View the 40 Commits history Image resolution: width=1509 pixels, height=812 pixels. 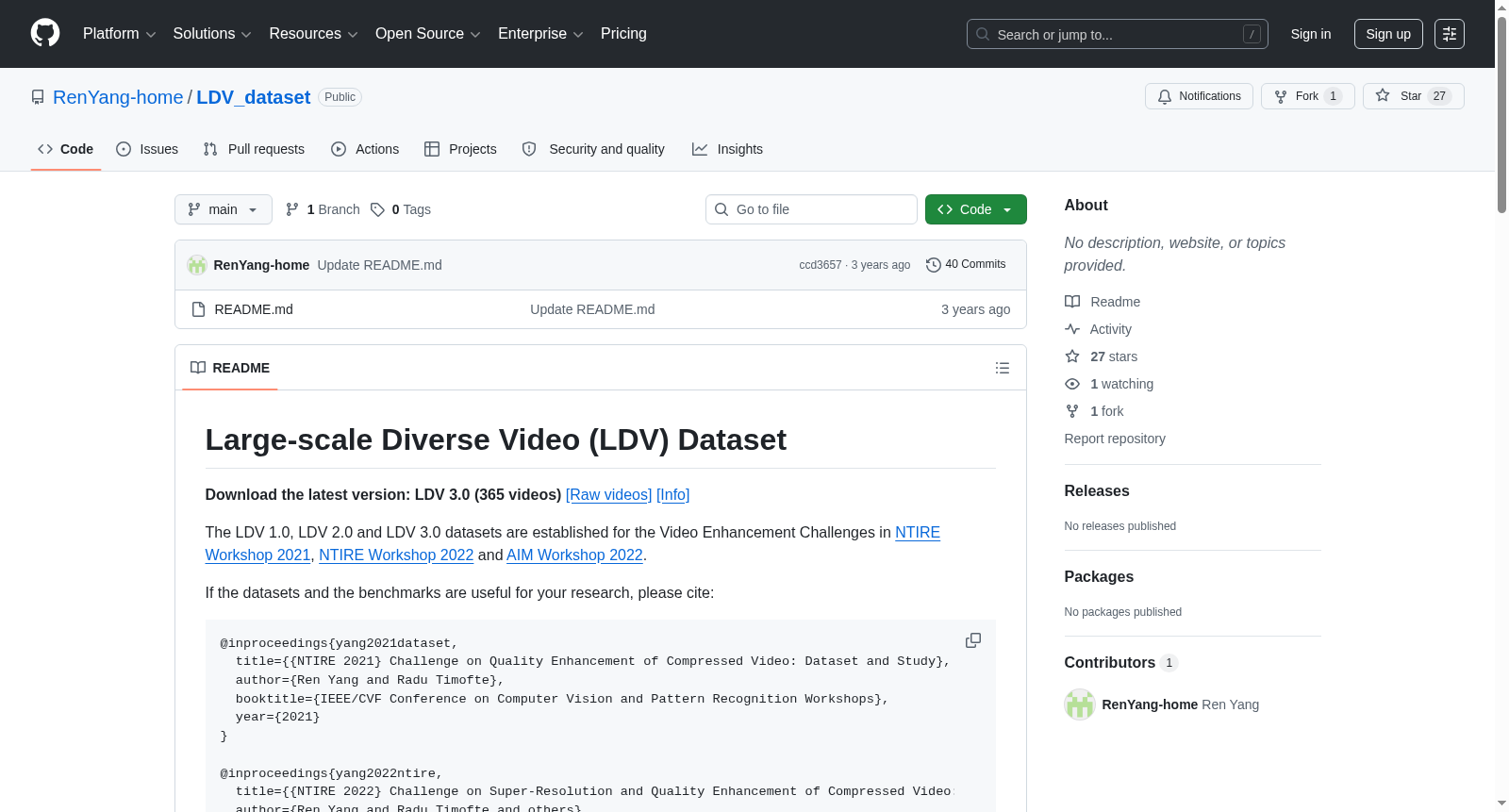(966, 265)
